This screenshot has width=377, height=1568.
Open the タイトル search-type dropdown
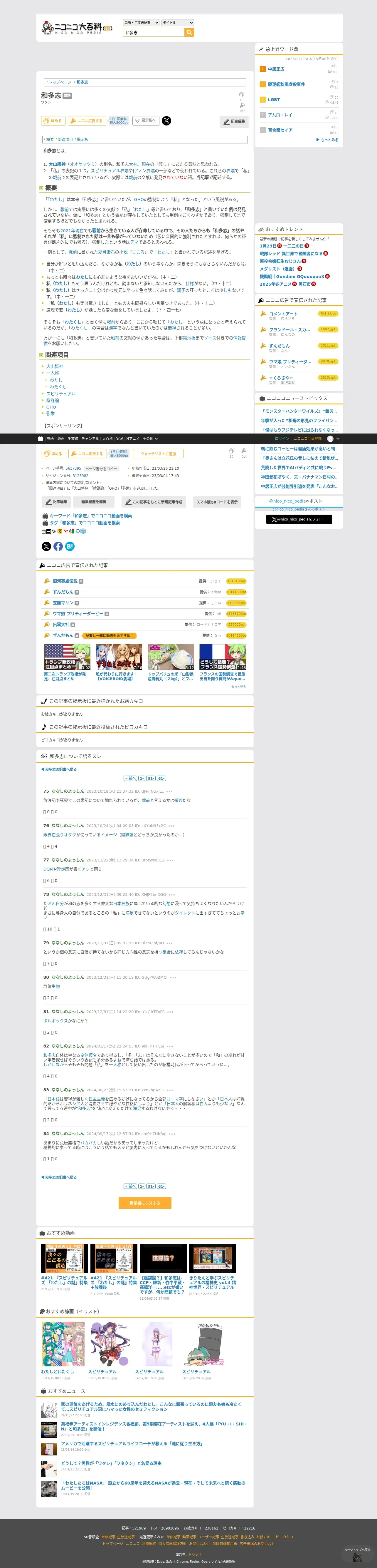click(x=178, y=23)
